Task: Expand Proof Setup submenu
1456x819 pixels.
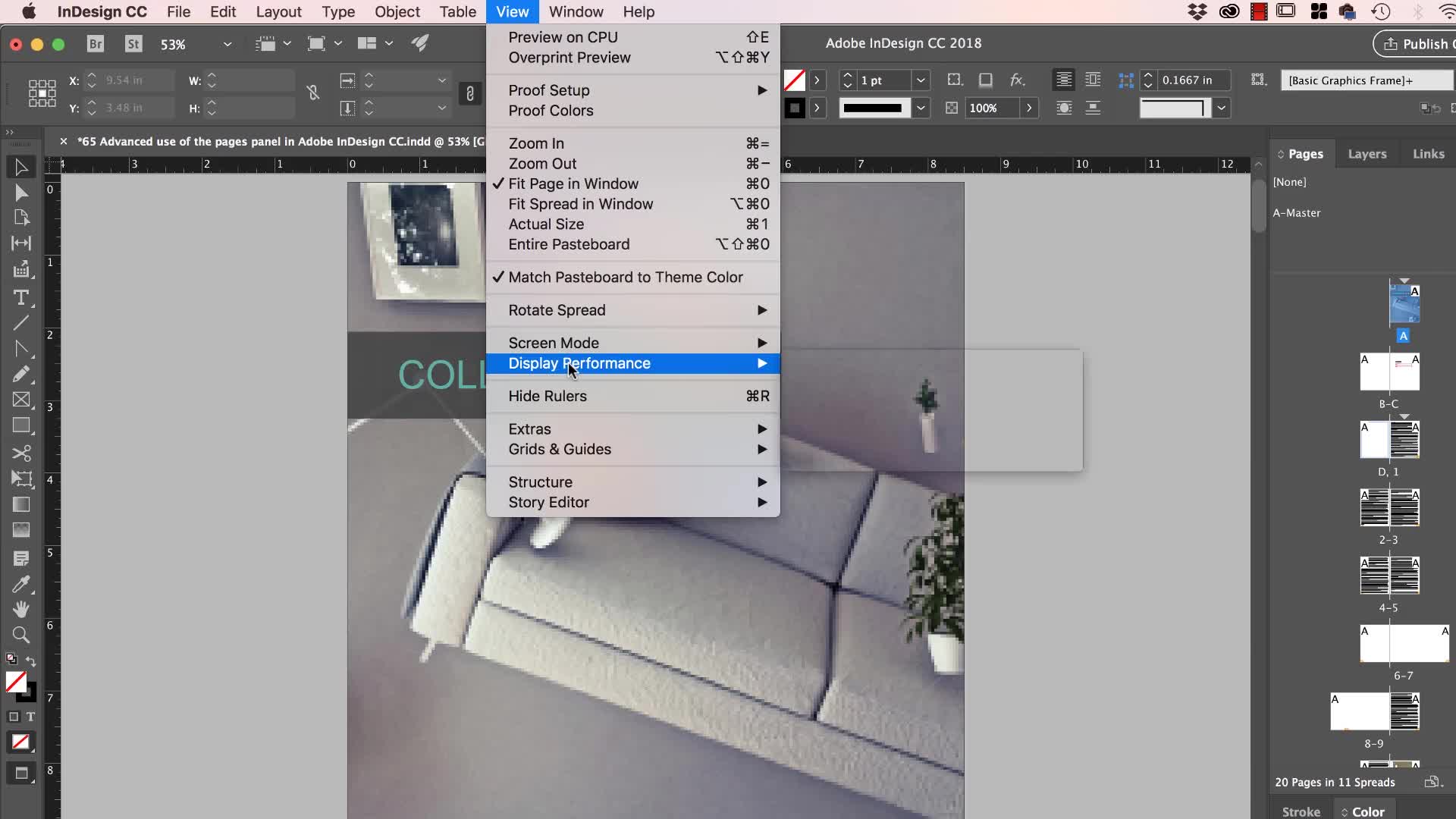Action: click(632, 90)
